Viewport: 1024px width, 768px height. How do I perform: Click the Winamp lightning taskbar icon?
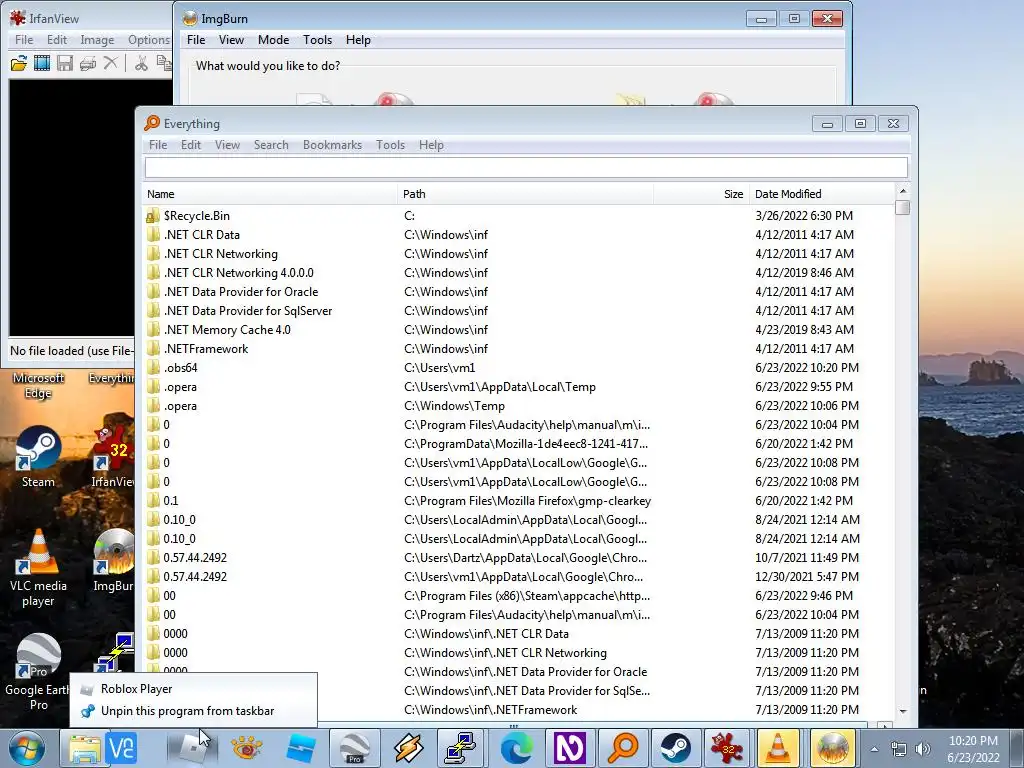click(x=408, y=748)
